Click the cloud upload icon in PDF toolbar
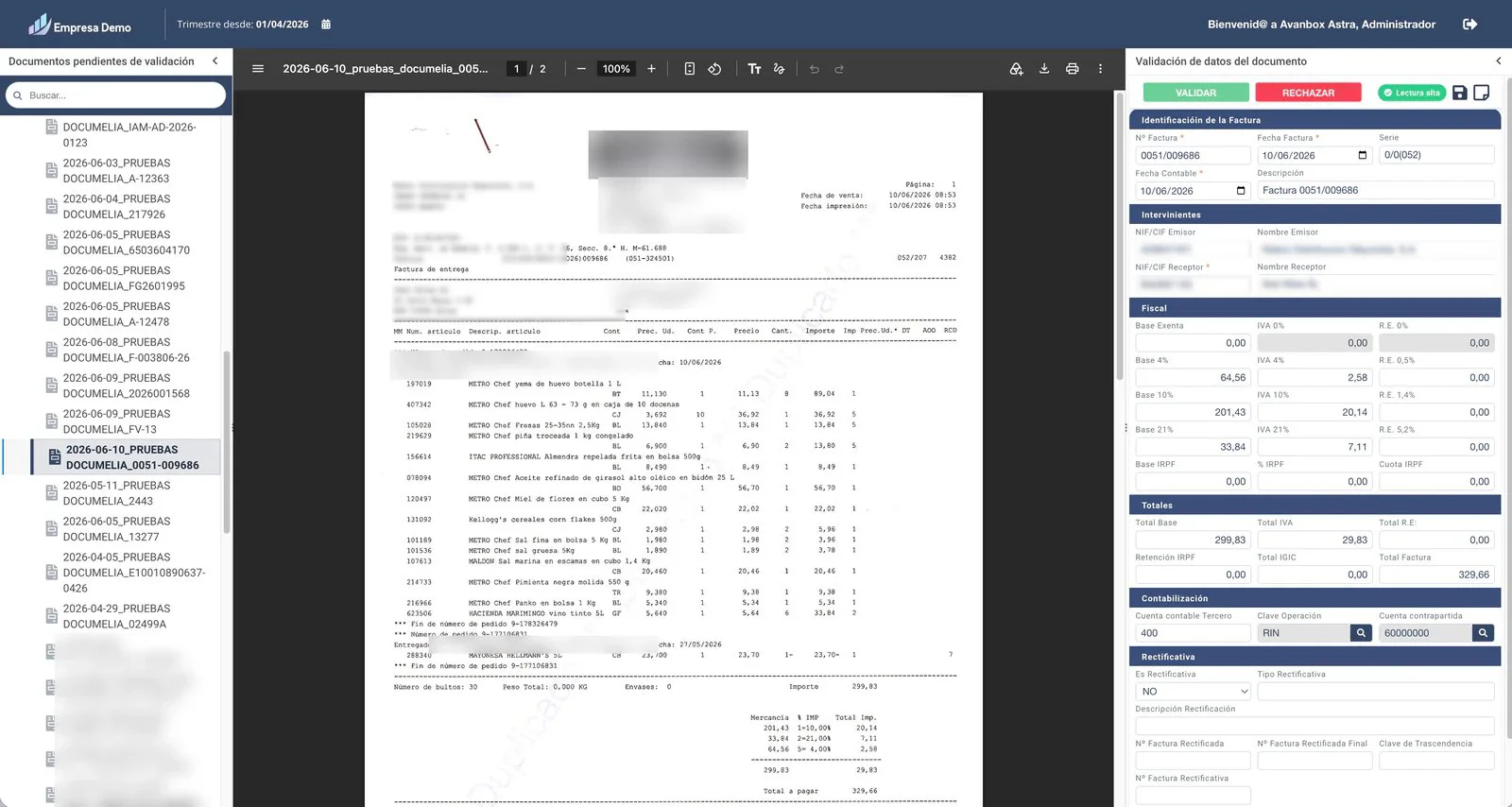Screen dimensions: 1512x807 [x=1016, y=69]
